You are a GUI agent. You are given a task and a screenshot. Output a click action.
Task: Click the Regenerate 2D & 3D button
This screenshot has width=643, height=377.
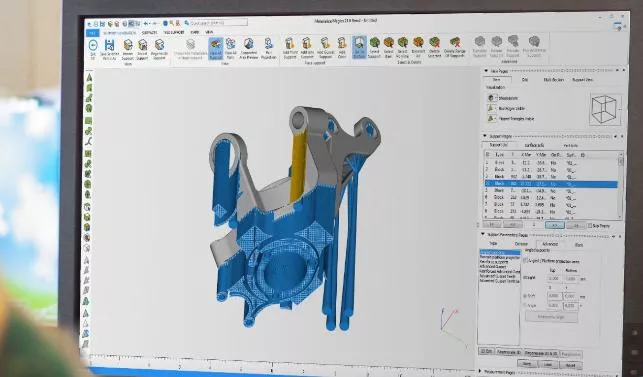(541, 353)
